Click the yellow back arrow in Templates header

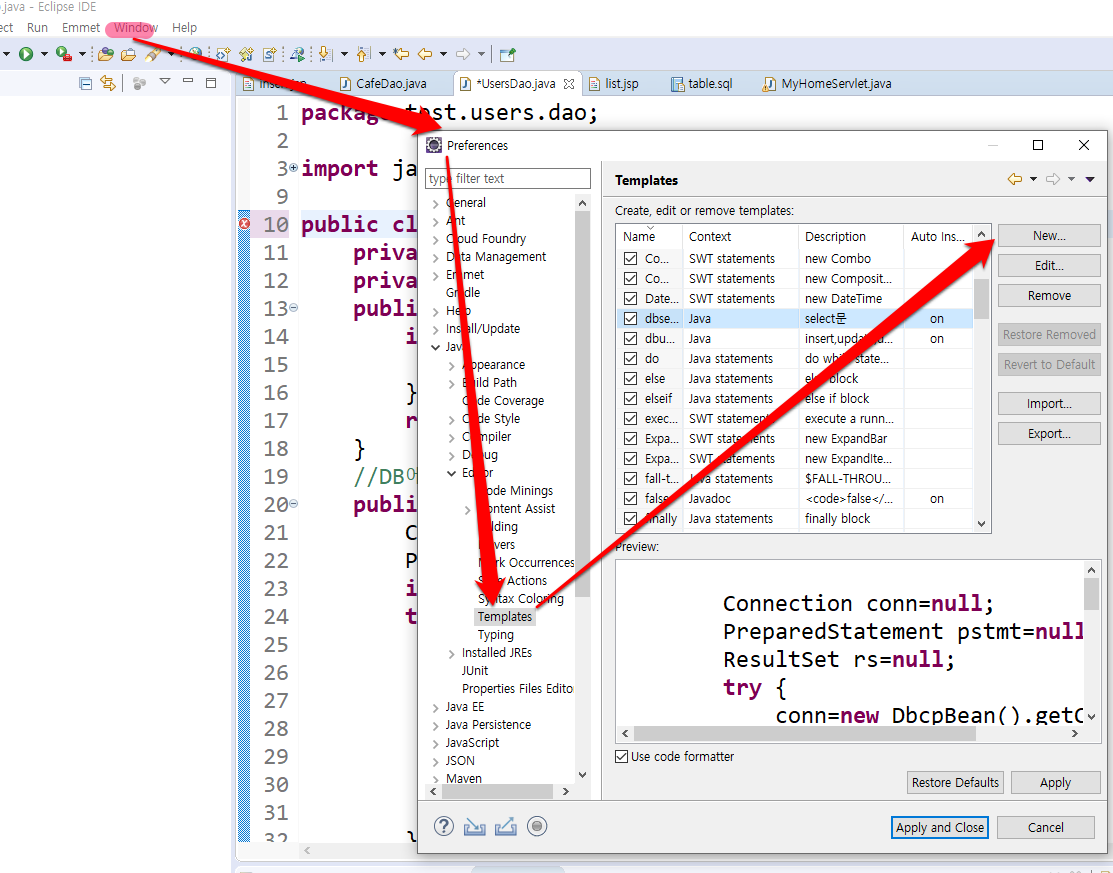pos(1015,180)
